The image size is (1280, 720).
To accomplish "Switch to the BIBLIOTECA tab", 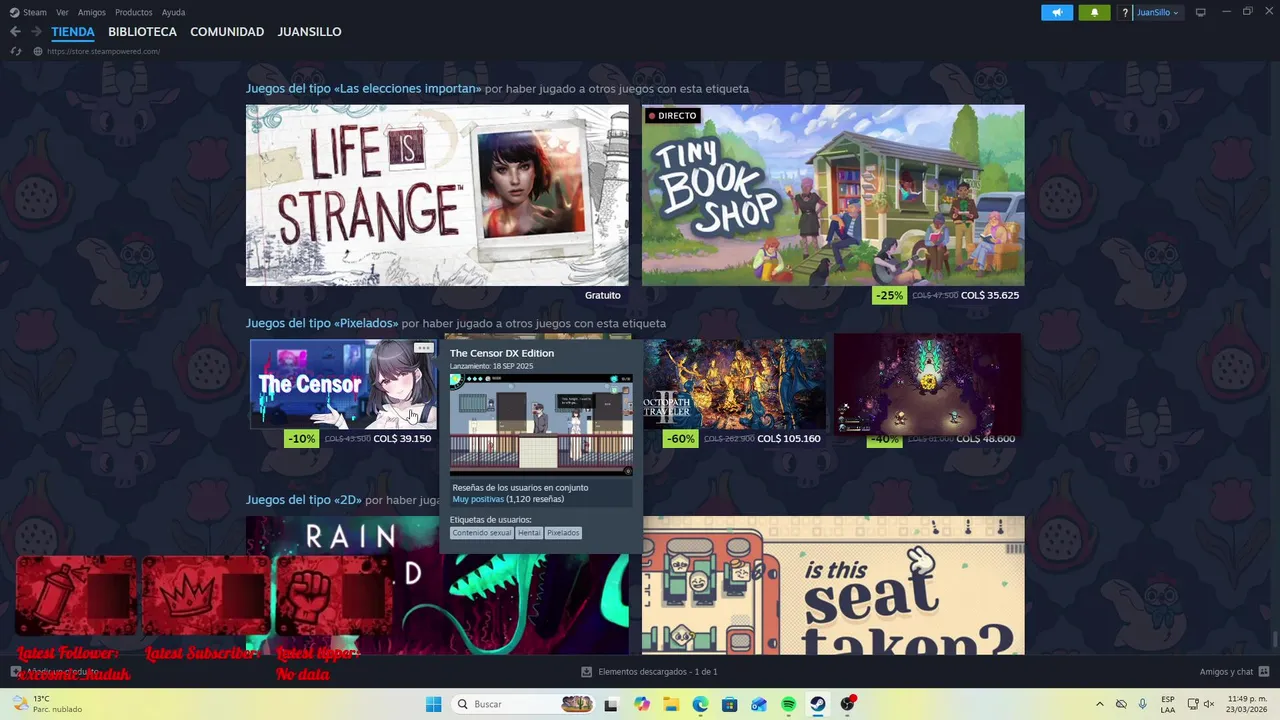I will pos(142,32).
